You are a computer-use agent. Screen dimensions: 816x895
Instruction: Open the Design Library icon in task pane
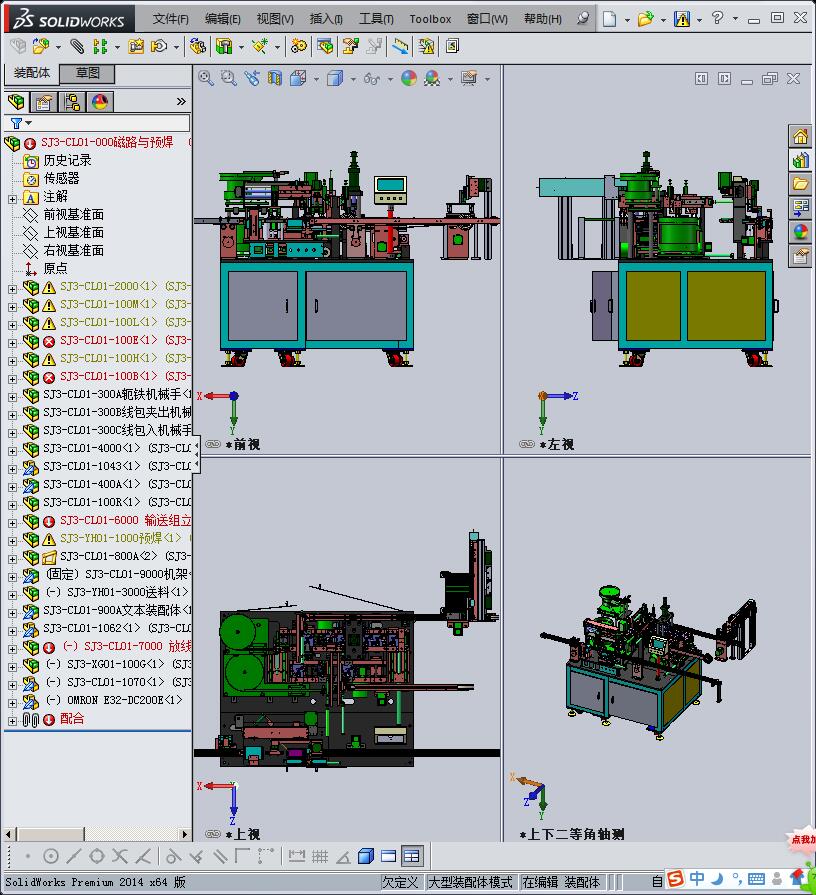pos(800,160)
